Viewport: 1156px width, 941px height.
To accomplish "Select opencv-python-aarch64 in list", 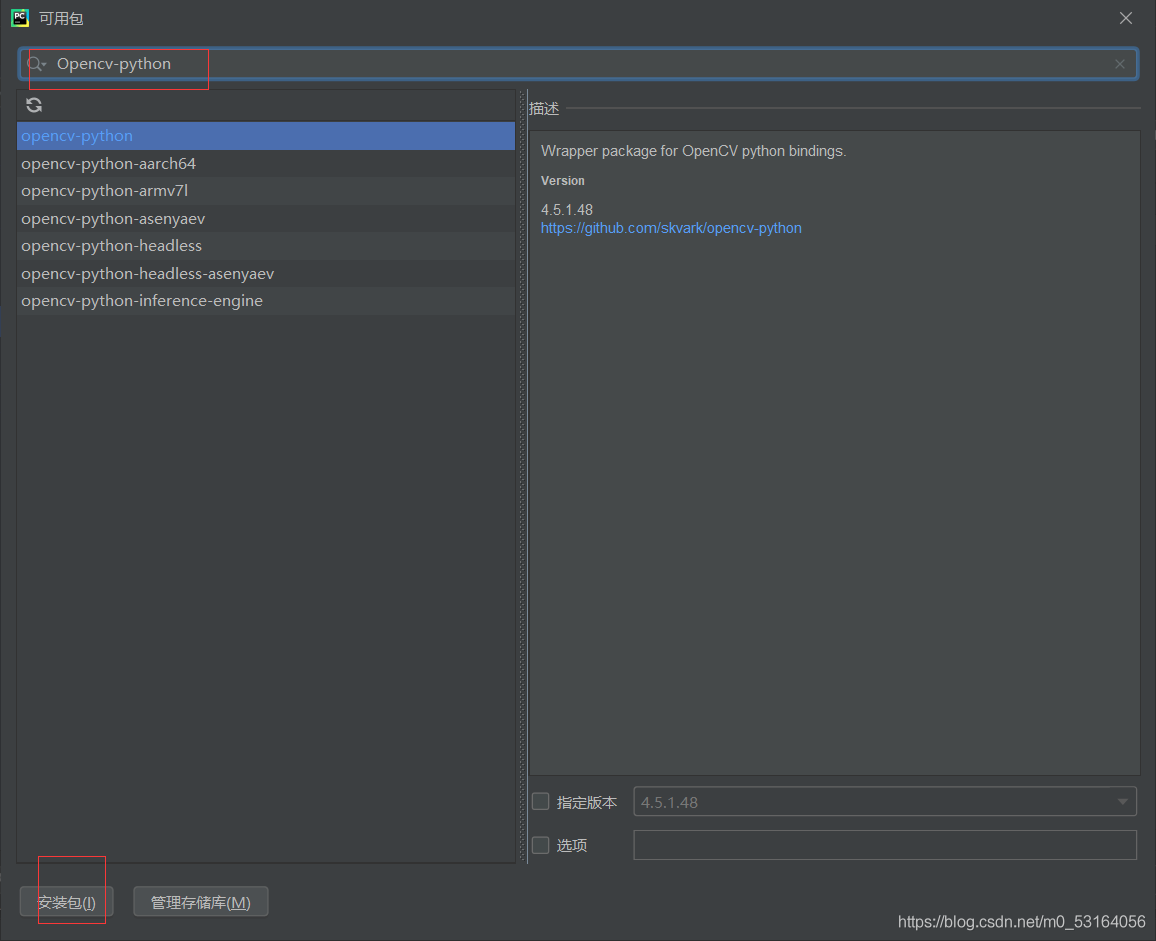I will 265,164.
